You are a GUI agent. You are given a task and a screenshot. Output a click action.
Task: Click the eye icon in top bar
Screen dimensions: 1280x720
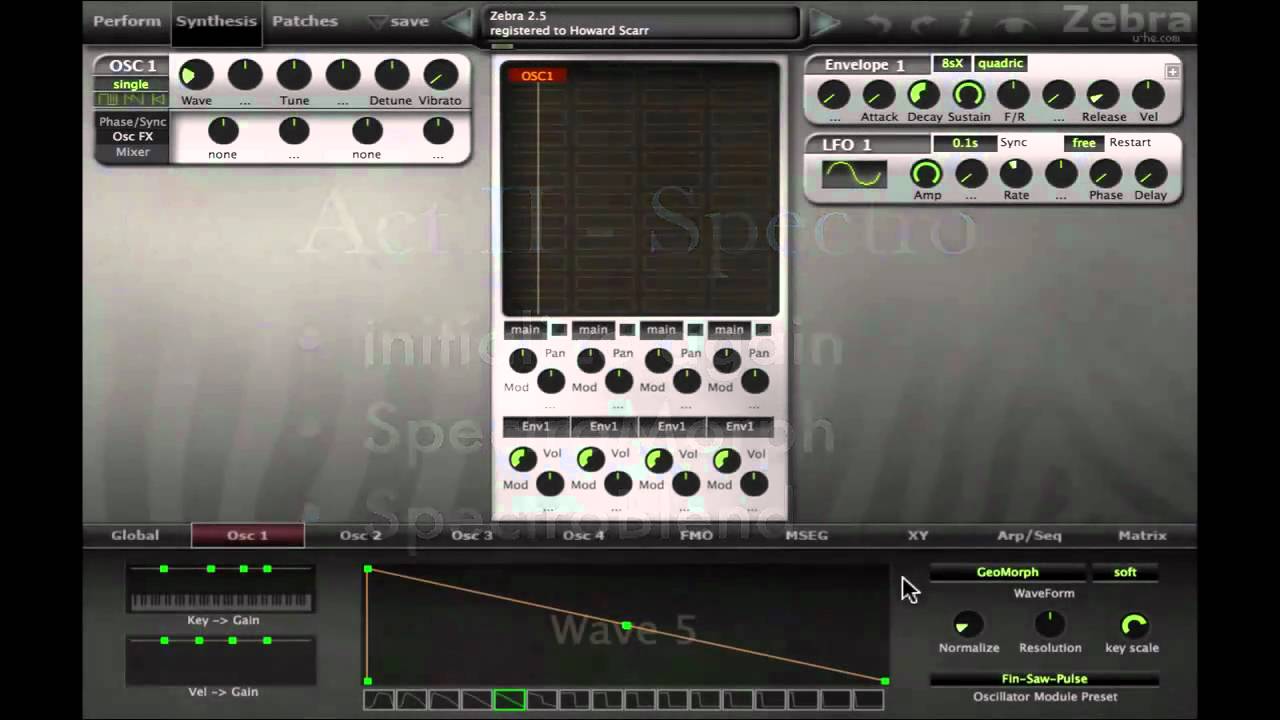[1014, 23]
